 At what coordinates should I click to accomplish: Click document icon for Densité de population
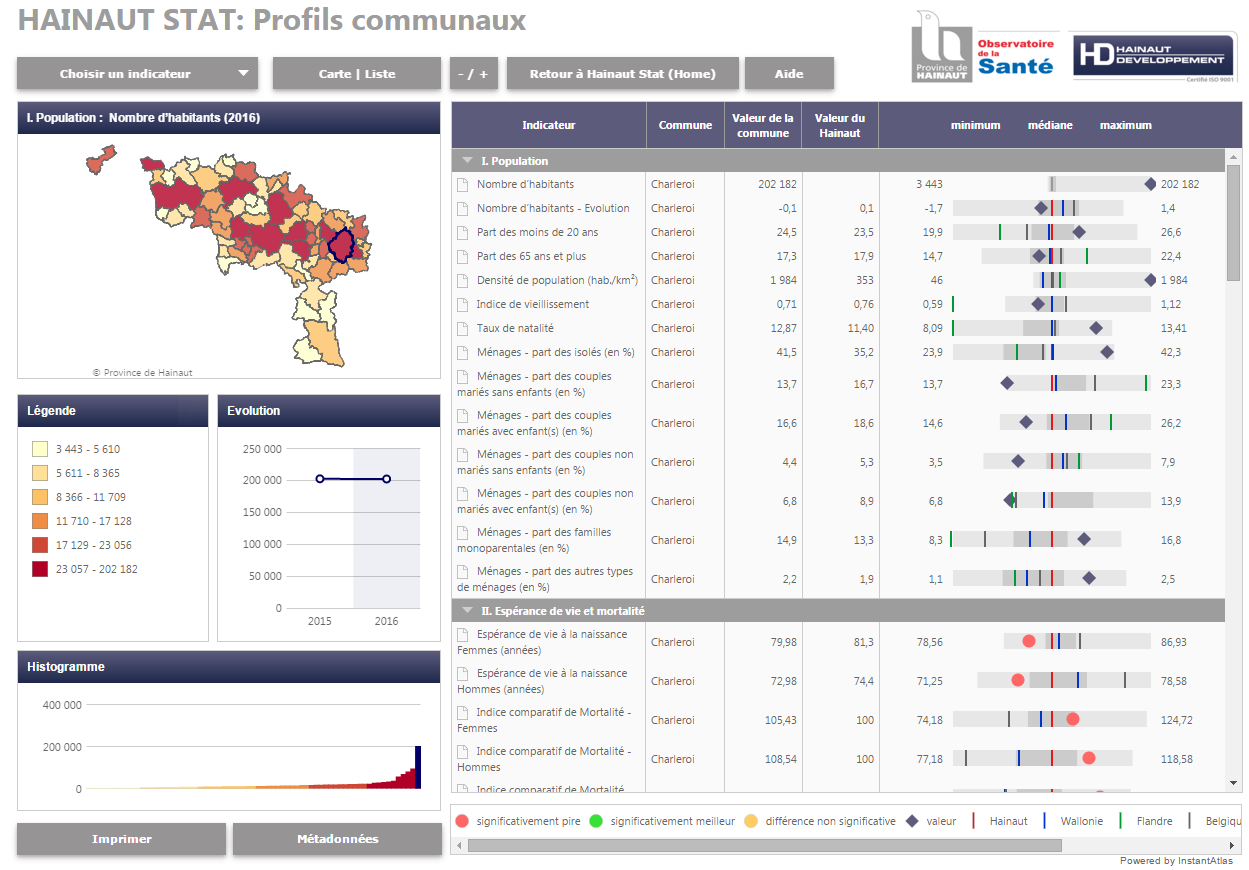click(x=463, y=280)
